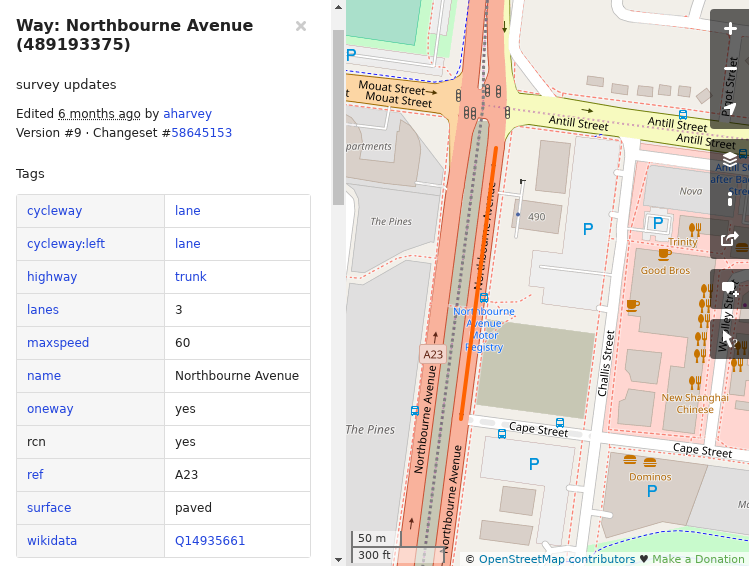Click the 'Good Bros' map label
This screenshot has height=566, width=749.
point(665,271)
